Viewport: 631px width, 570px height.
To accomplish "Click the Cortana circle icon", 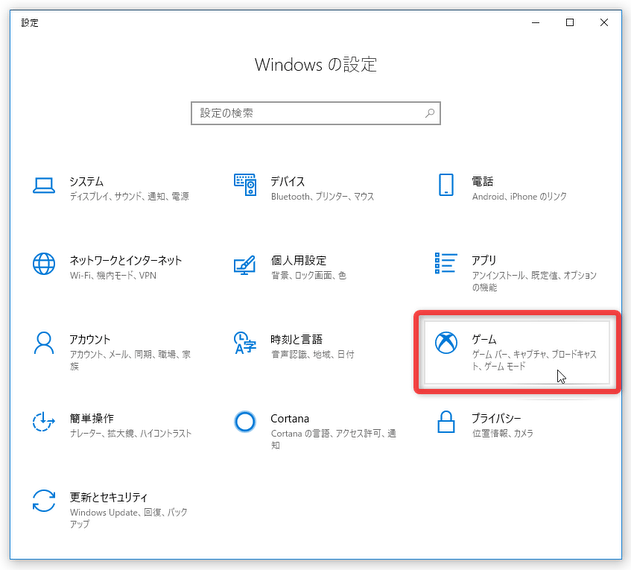I will point(245,421).
